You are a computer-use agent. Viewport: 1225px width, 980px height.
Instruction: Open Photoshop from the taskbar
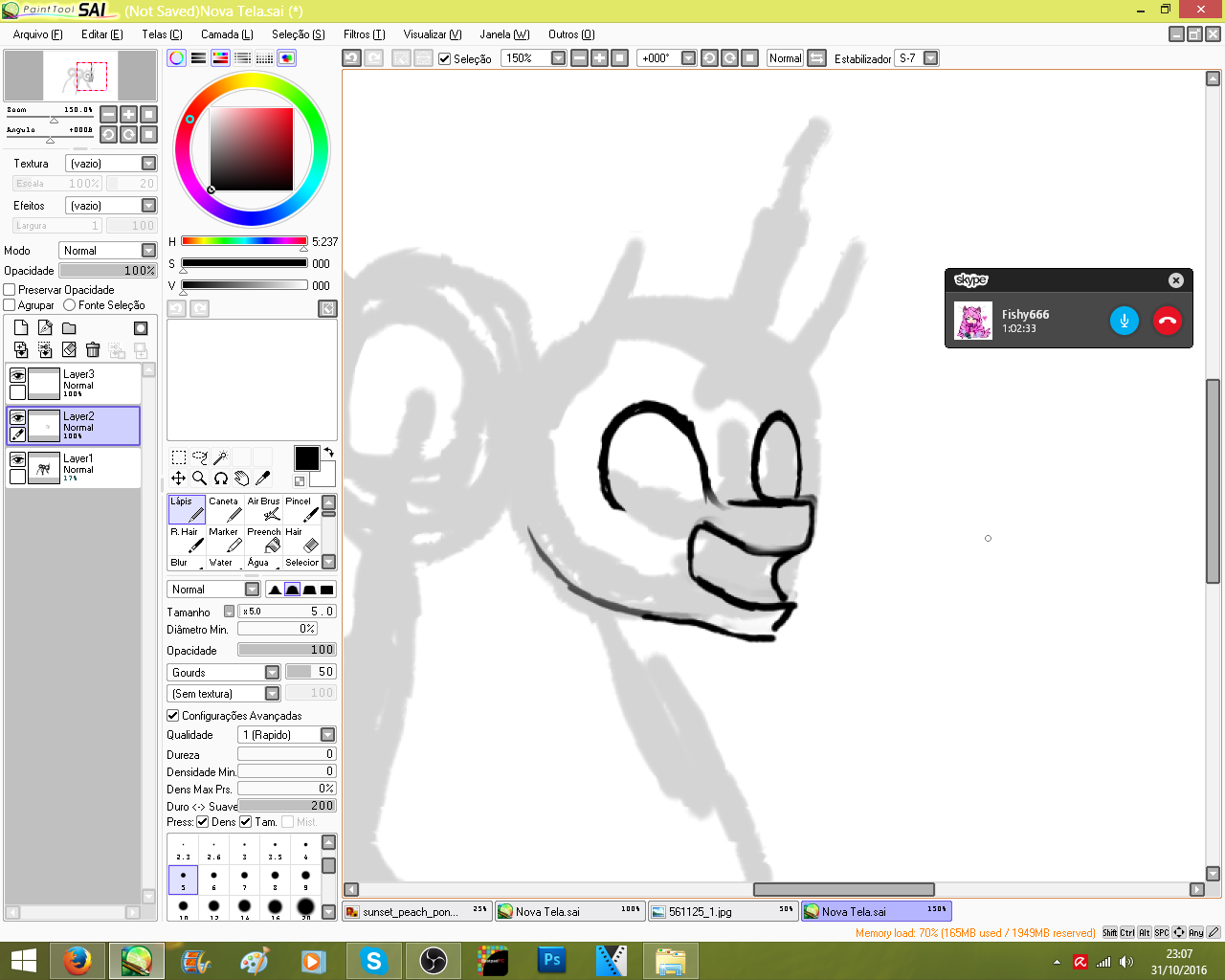(552, 960)
